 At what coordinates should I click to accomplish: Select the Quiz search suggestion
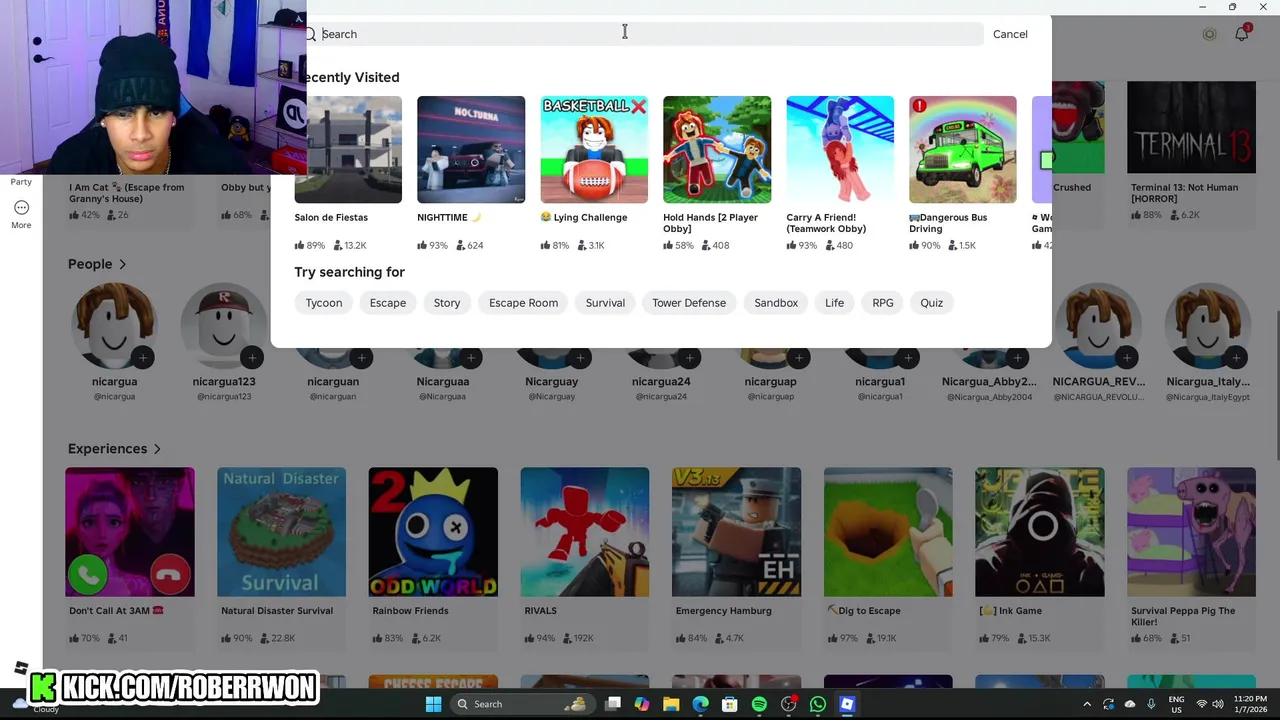pyautogui.click(x=932, y=303)
